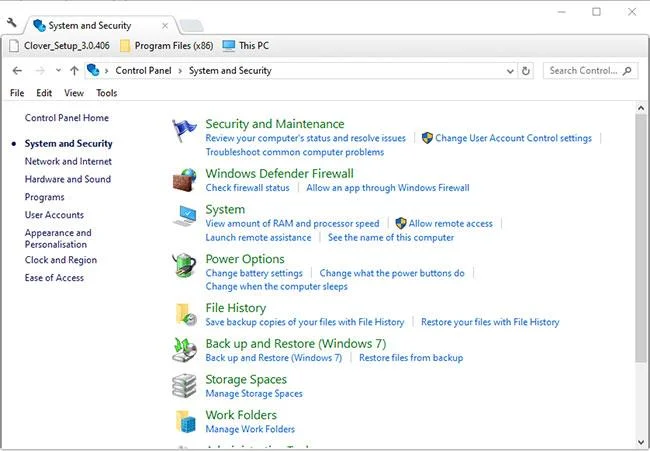Open Windows Defender Firewall heading
The width and height of the screenshot is (650, 451).
(x=279, y=174)
